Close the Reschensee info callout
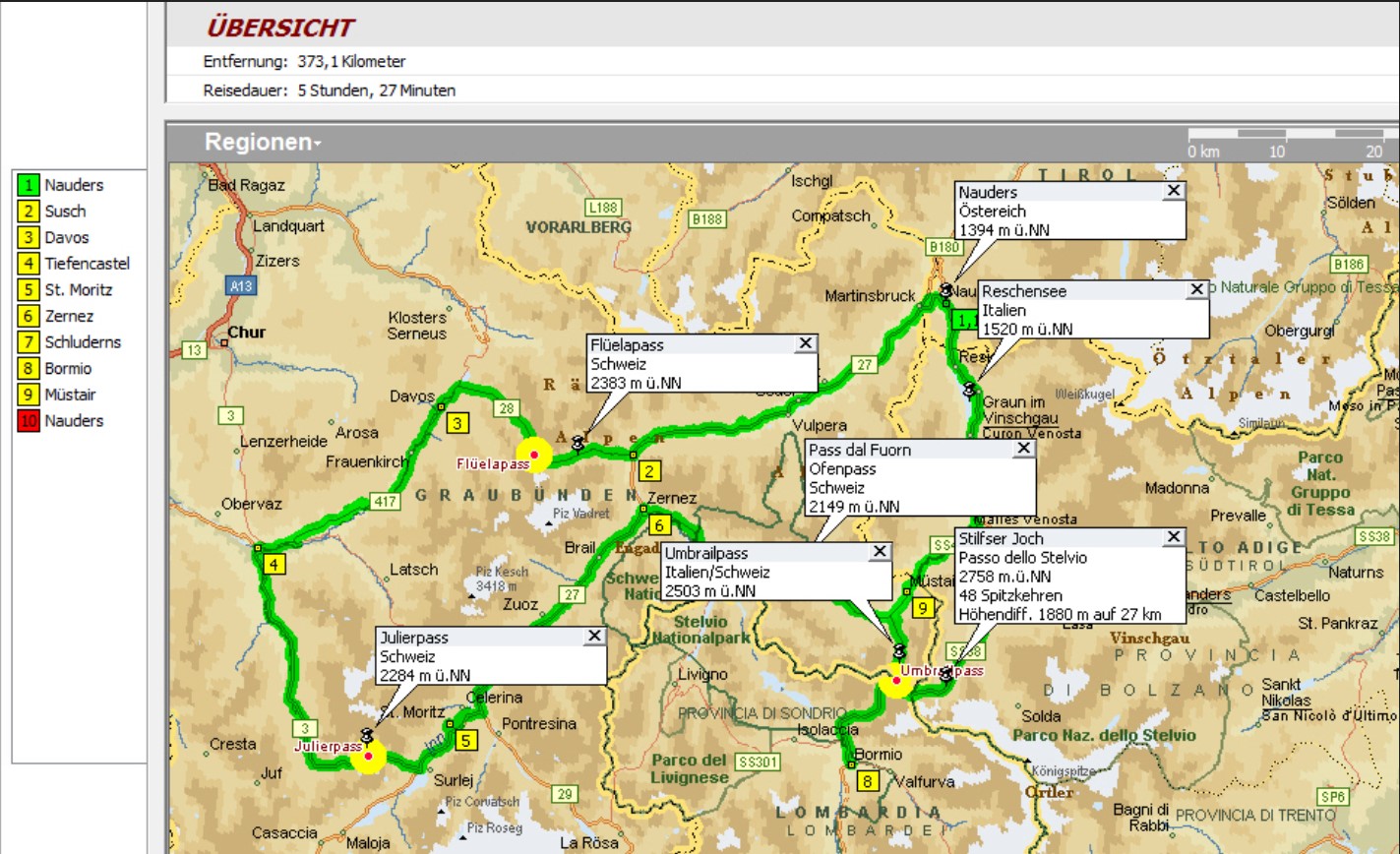1400x854 pixels. point(1196,289)
